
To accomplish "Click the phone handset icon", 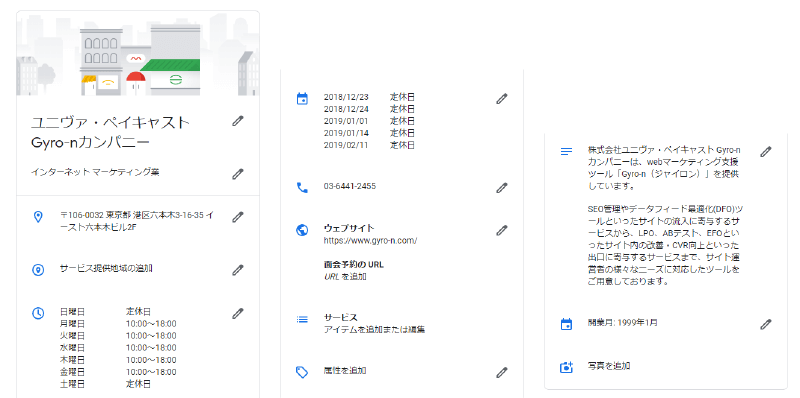I will 302,188.
